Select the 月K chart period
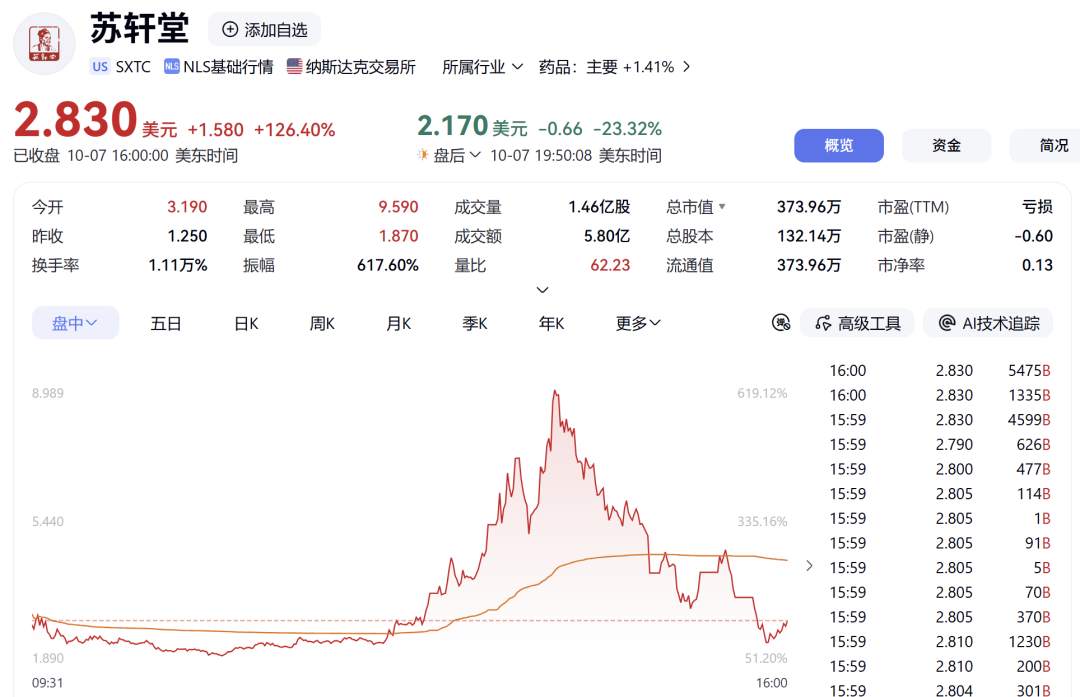1080x697 pixels. pyautogui.click(x=398, y=323)
